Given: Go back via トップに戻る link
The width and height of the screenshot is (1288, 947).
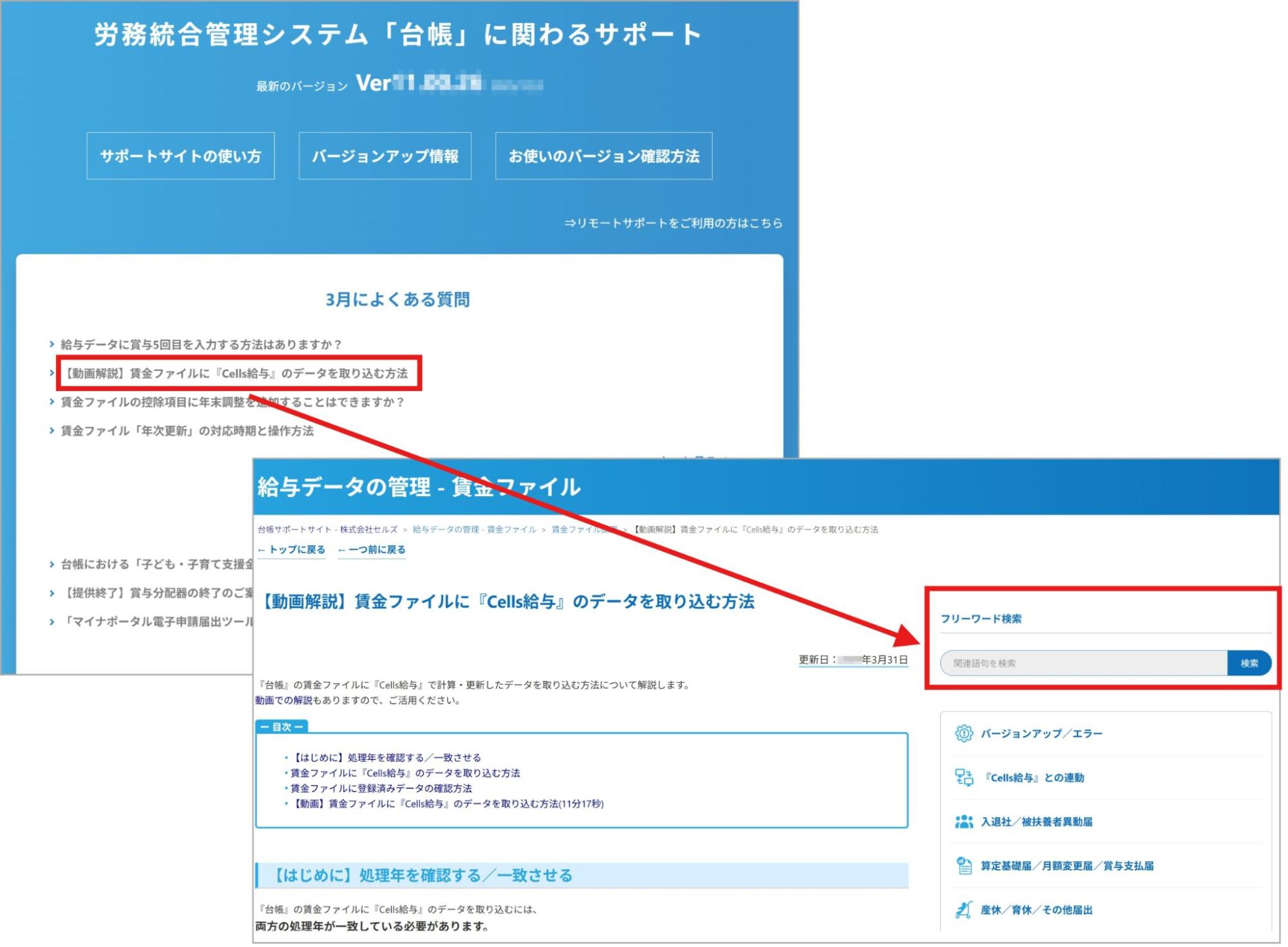Looking at the screenshot, I should pos(291,550).
